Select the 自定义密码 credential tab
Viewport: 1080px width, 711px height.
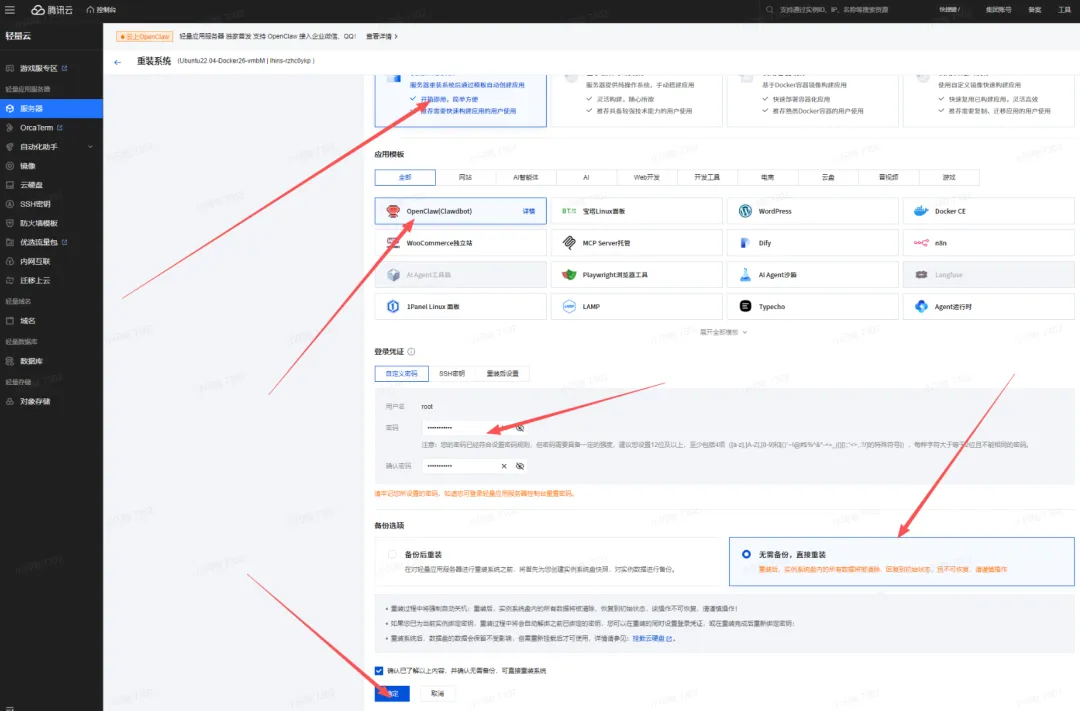pos(402,373)
